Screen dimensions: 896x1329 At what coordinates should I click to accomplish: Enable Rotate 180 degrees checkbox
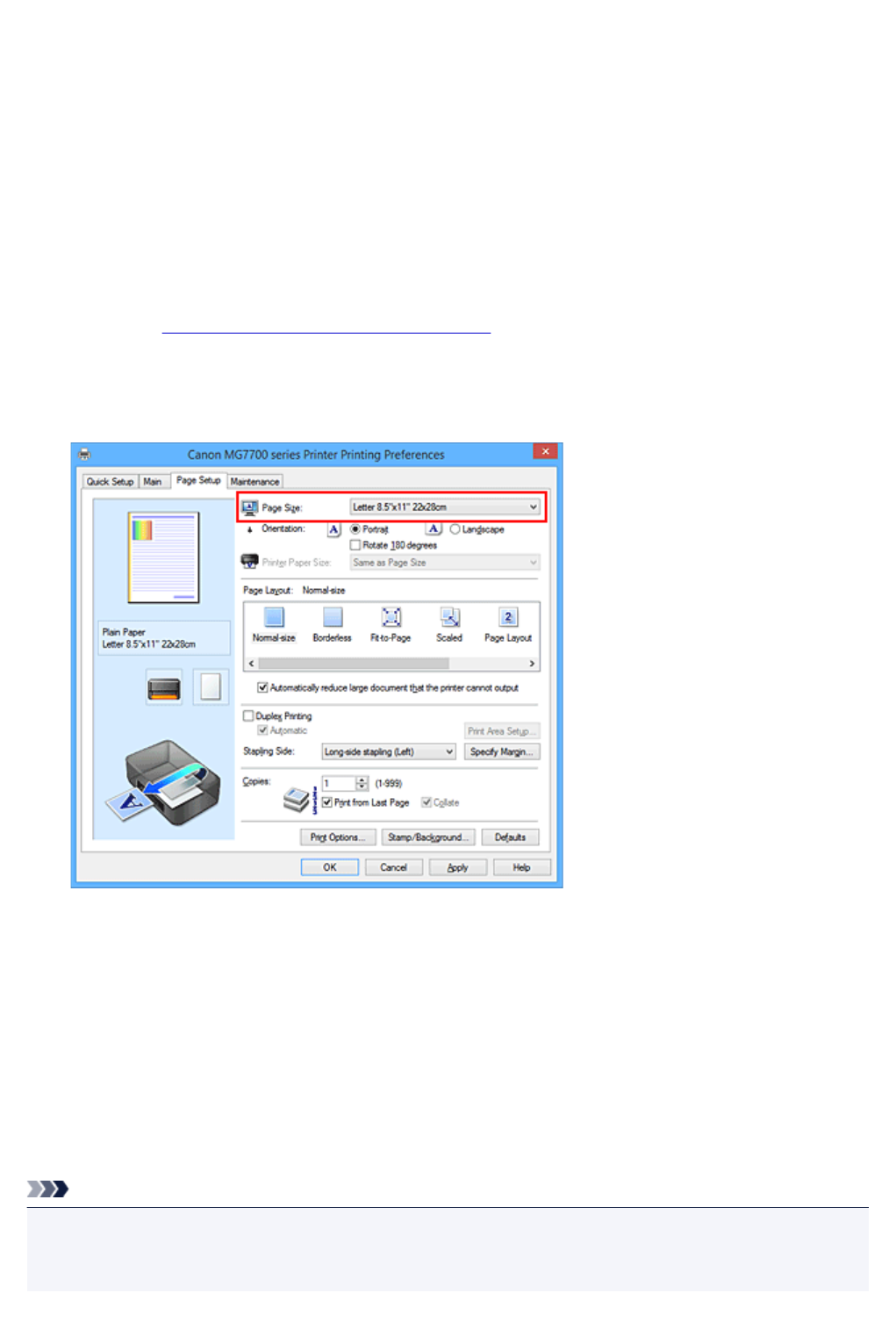pyautogui.click(x=355, y=545)
